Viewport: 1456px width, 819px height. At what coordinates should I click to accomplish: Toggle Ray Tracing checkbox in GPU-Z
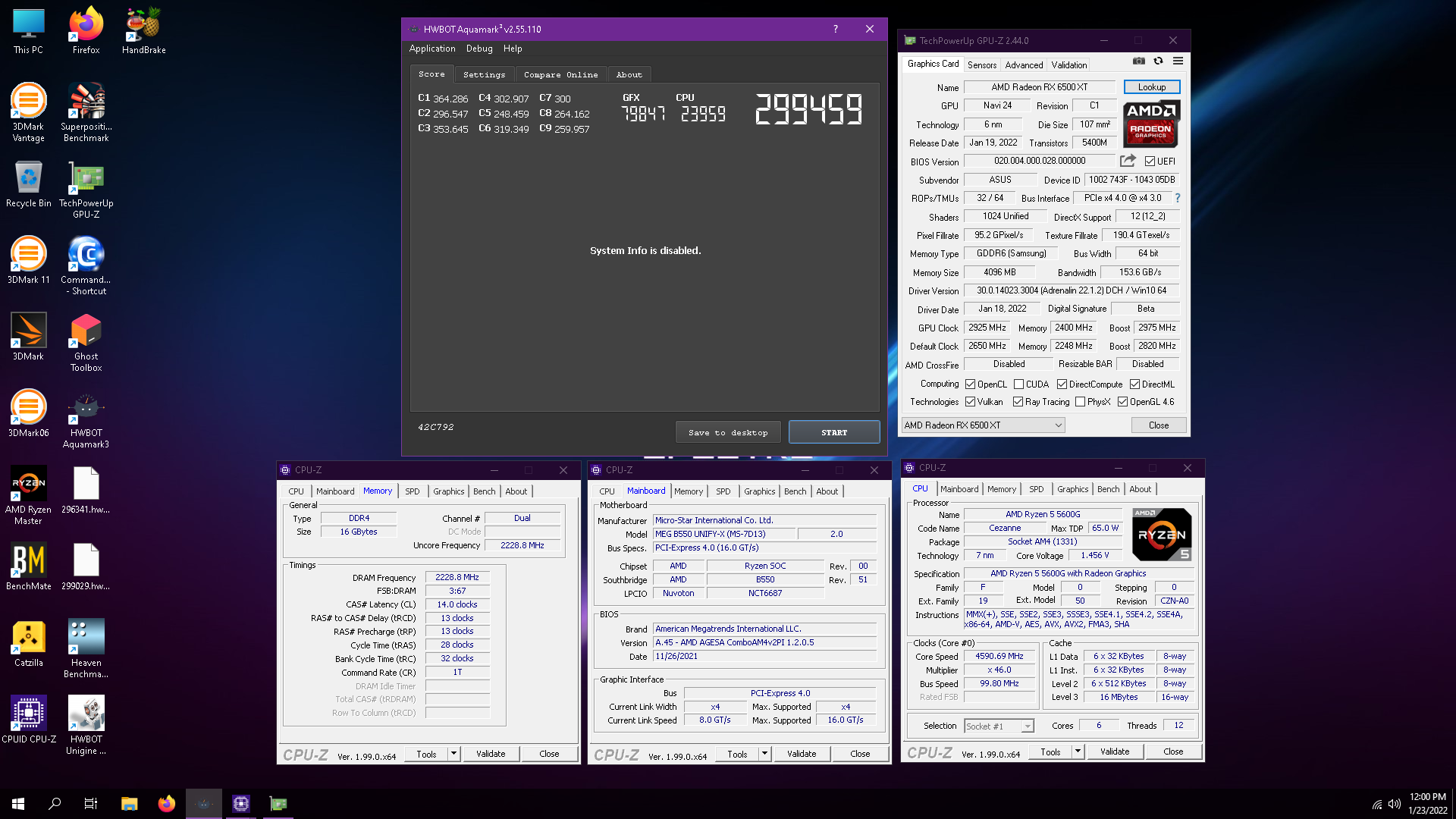point(1018,402)
